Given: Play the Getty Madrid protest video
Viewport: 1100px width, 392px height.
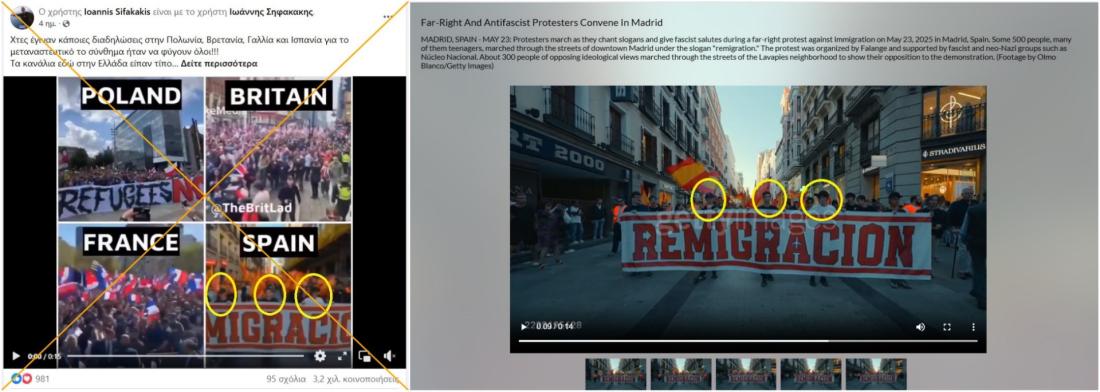Looking at the screenshot, I should pyautogui.click(x=524, y=327).
